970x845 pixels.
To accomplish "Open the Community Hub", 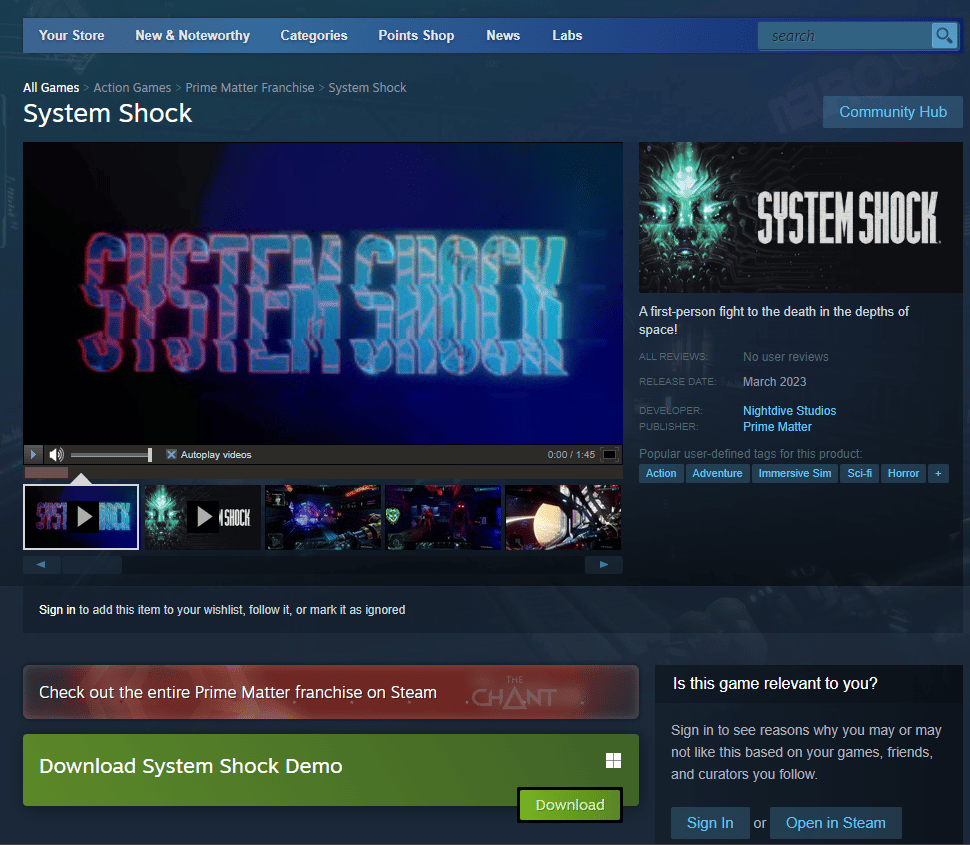I will point(893,112).
